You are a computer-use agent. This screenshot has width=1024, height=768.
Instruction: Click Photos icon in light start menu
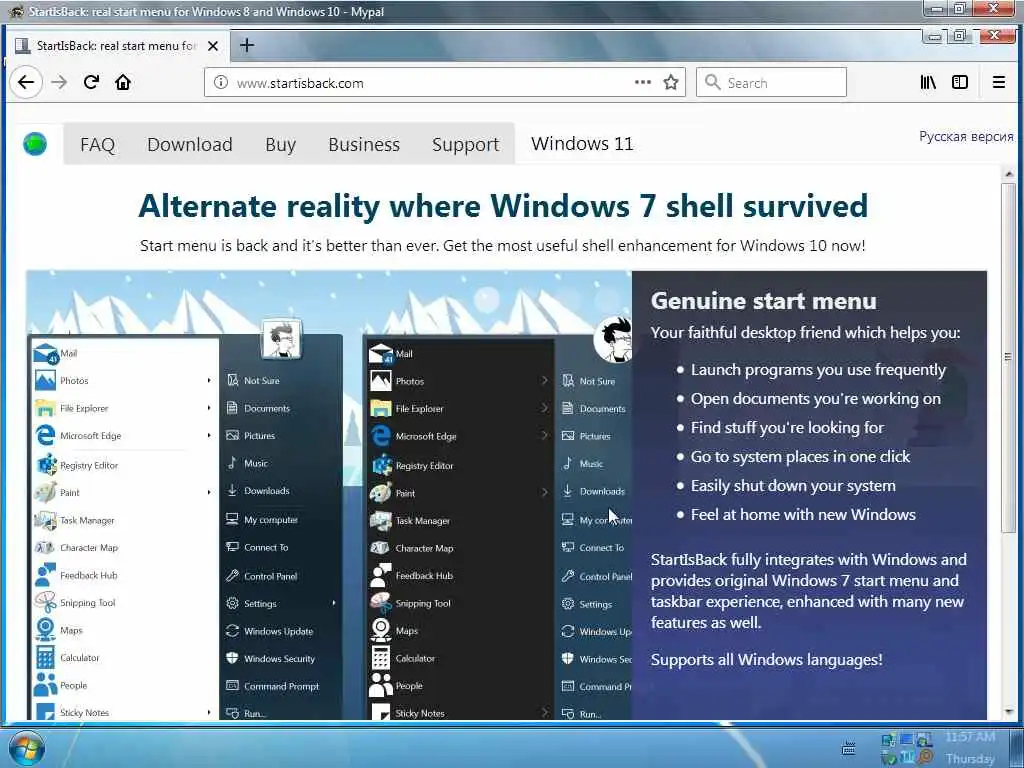45,380
